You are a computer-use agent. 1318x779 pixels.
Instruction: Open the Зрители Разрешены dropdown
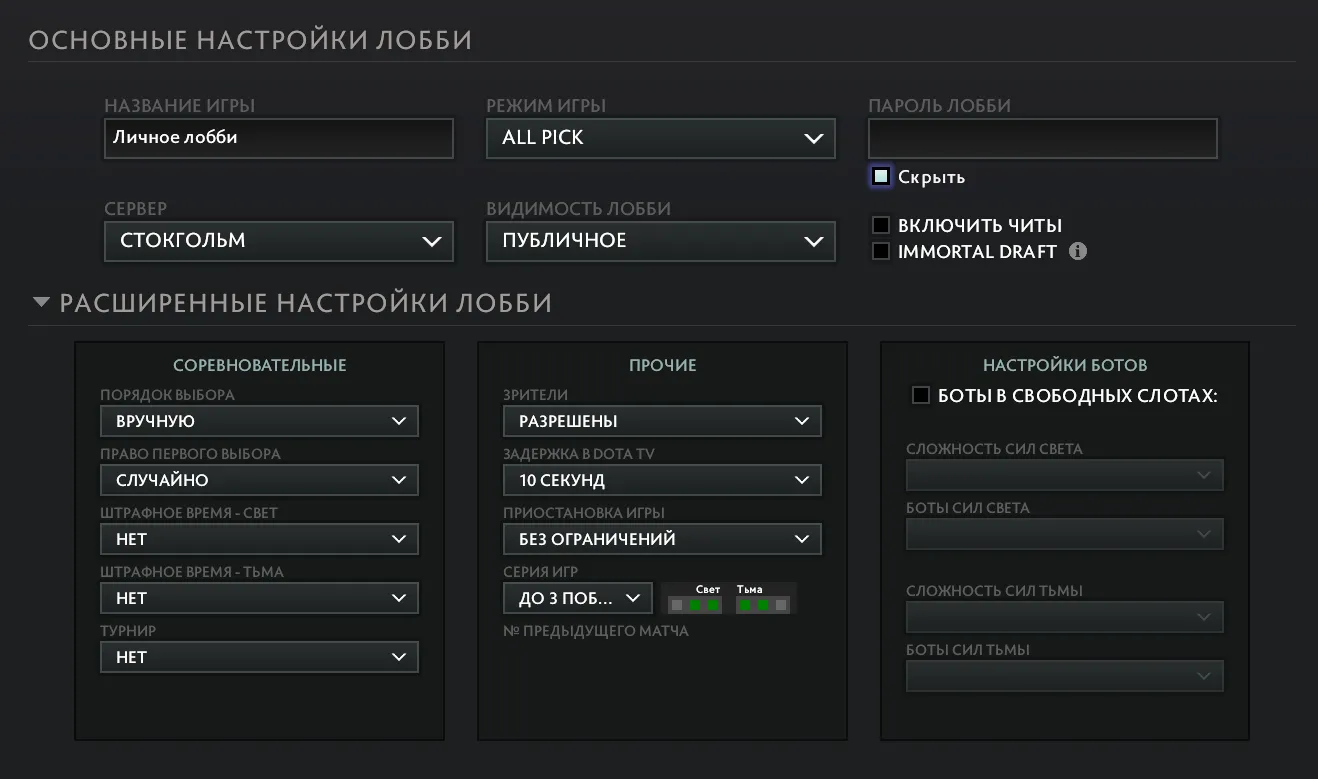[663, 421]
